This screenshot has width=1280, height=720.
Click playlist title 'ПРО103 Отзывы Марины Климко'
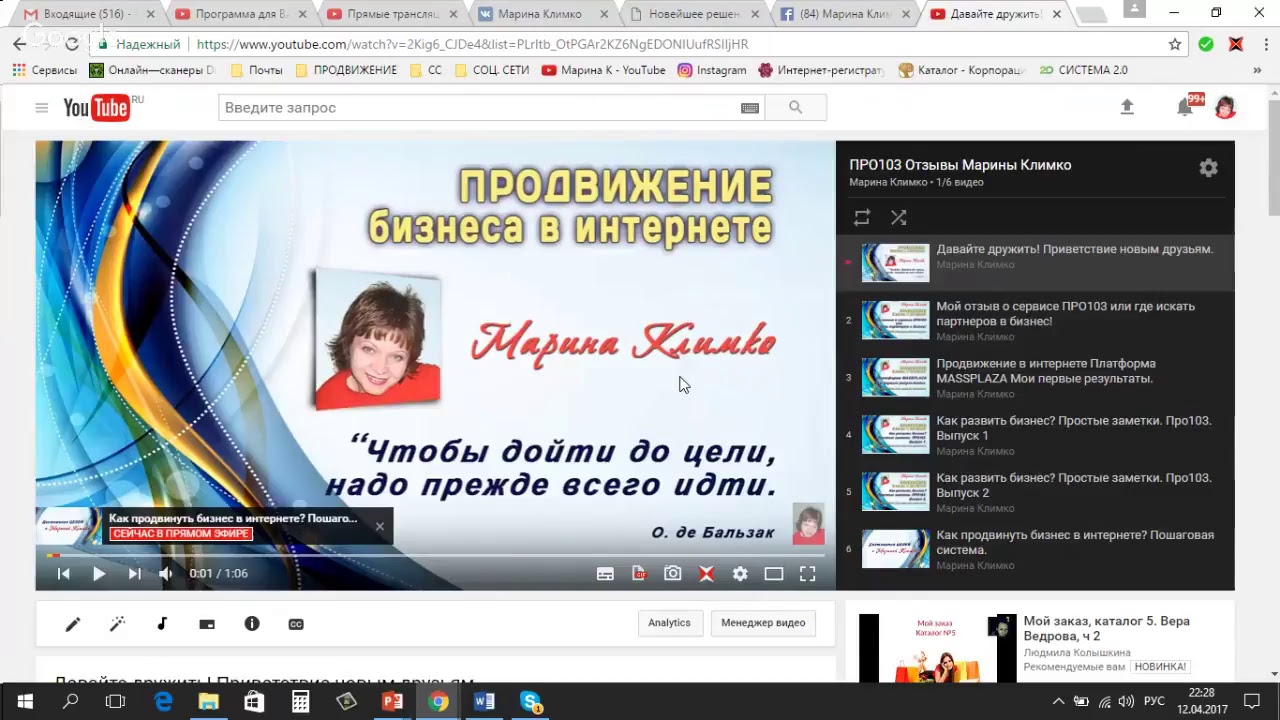[960, 165]
